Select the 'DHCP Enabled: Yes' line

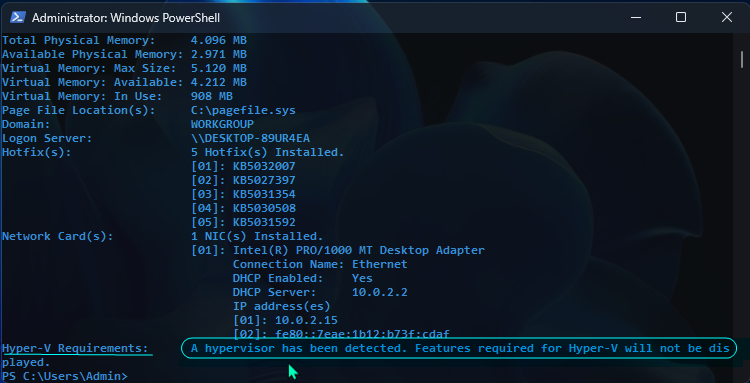[302, 278]
